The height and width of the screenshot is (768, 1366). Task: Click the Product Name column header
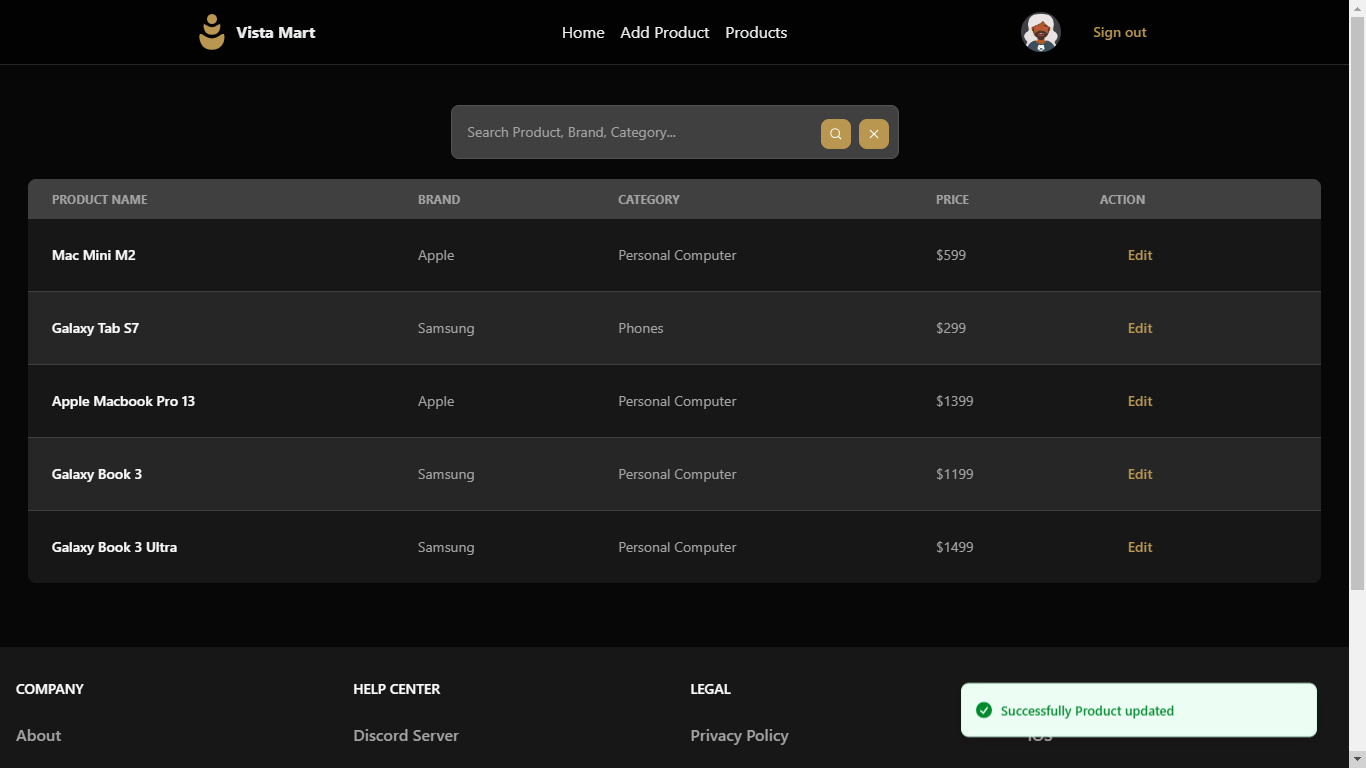[x=100, y=199]
